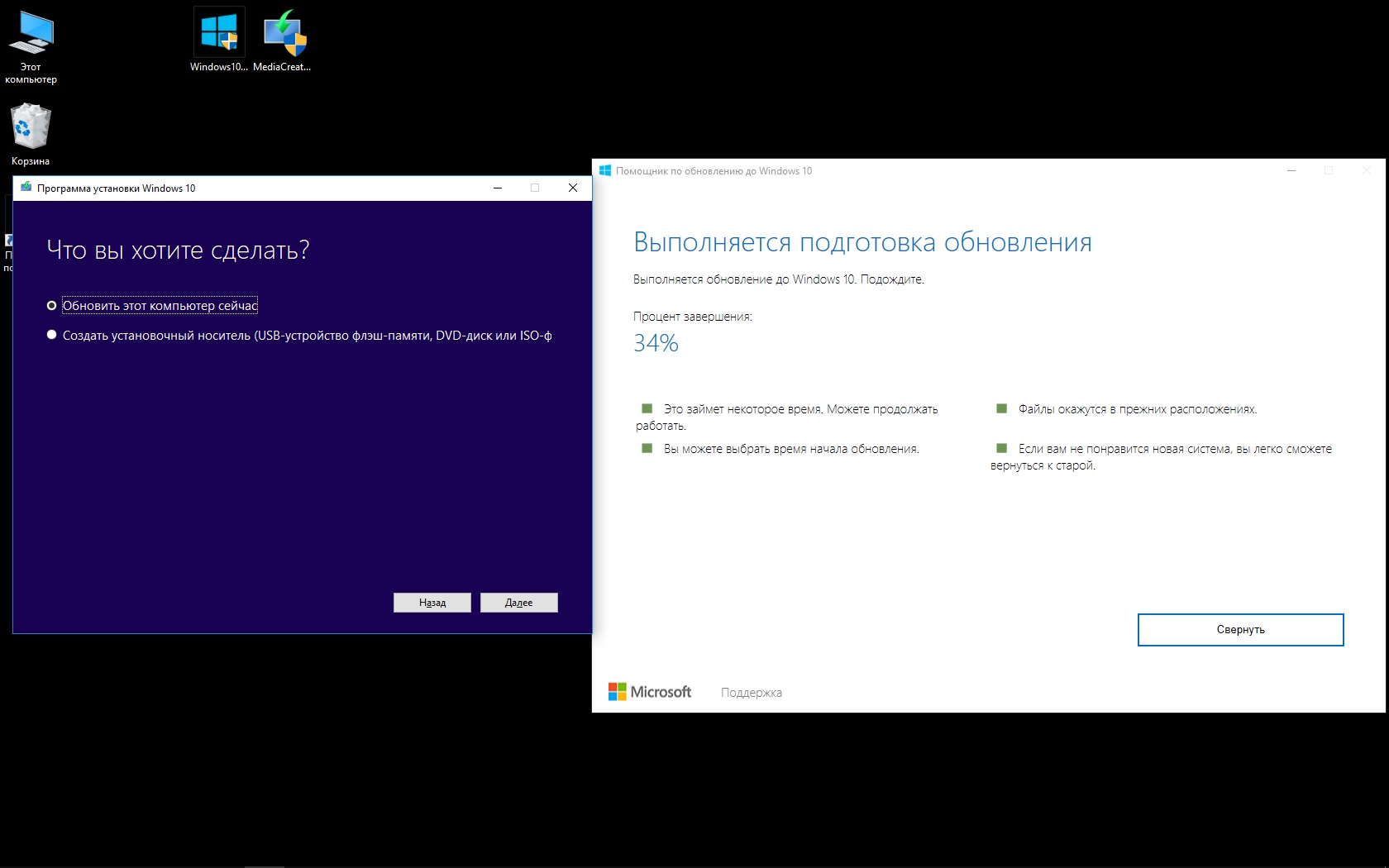
Task: Click the Свернуть button
Action: click(1241, 630)
